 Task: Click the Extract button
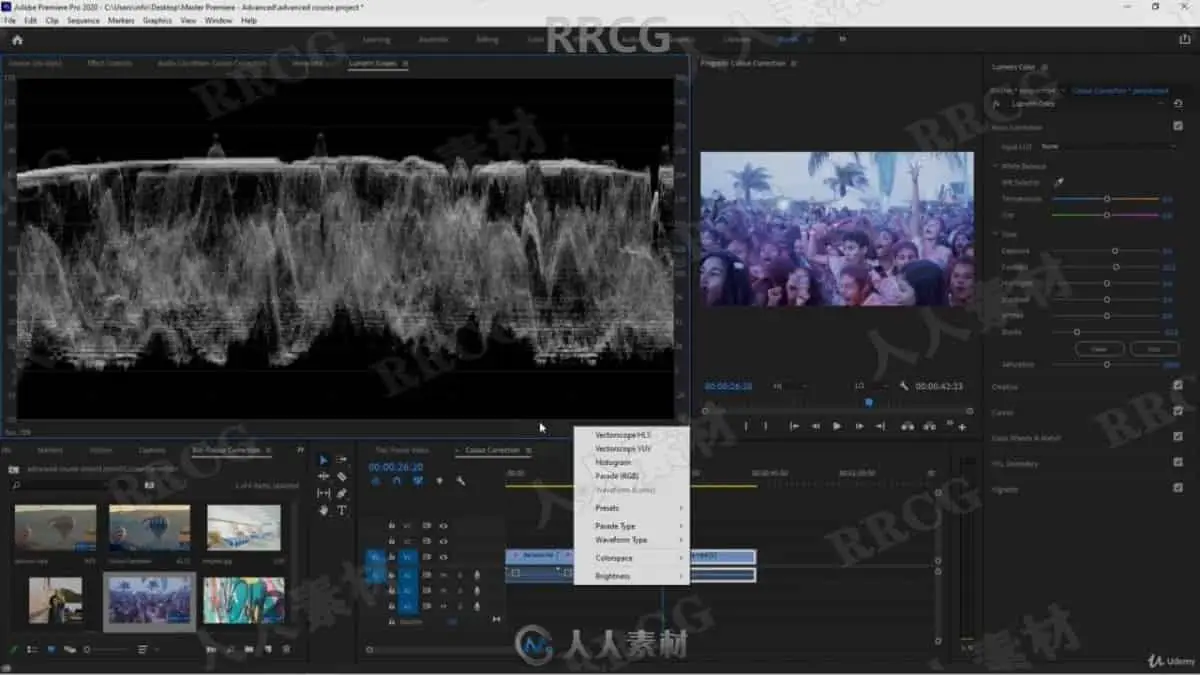coord(929,426)
